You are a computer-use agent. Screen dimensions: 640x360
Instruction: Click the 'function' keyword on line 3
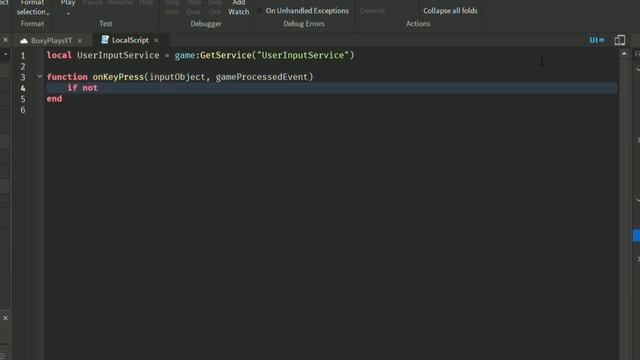(67, 77)
